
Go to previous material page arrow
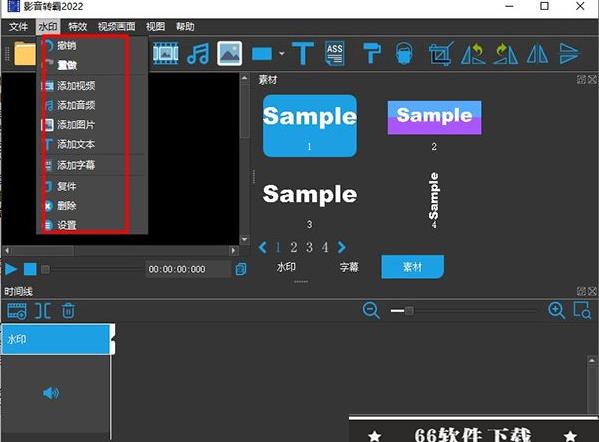tap(262, 248)
